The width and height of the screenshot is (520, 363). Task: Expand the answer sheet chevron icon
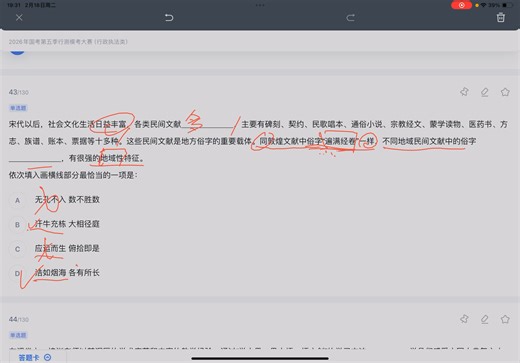coord(48,357)
